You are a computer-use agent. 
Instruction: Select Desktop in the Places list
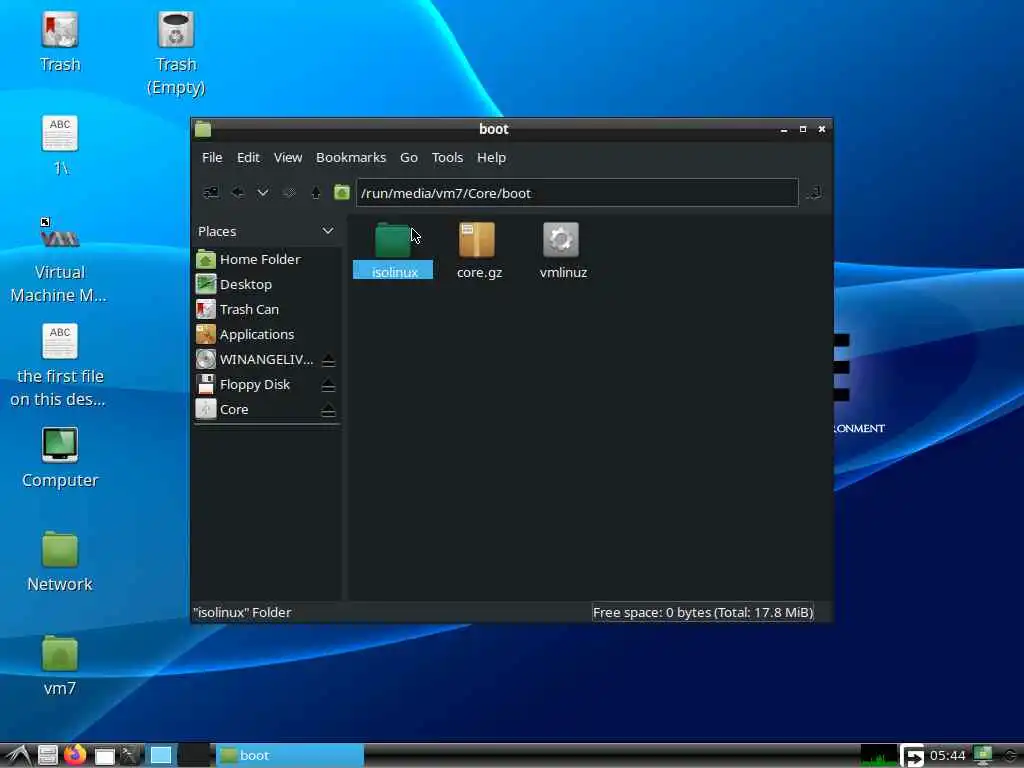(x=266, y=284)
